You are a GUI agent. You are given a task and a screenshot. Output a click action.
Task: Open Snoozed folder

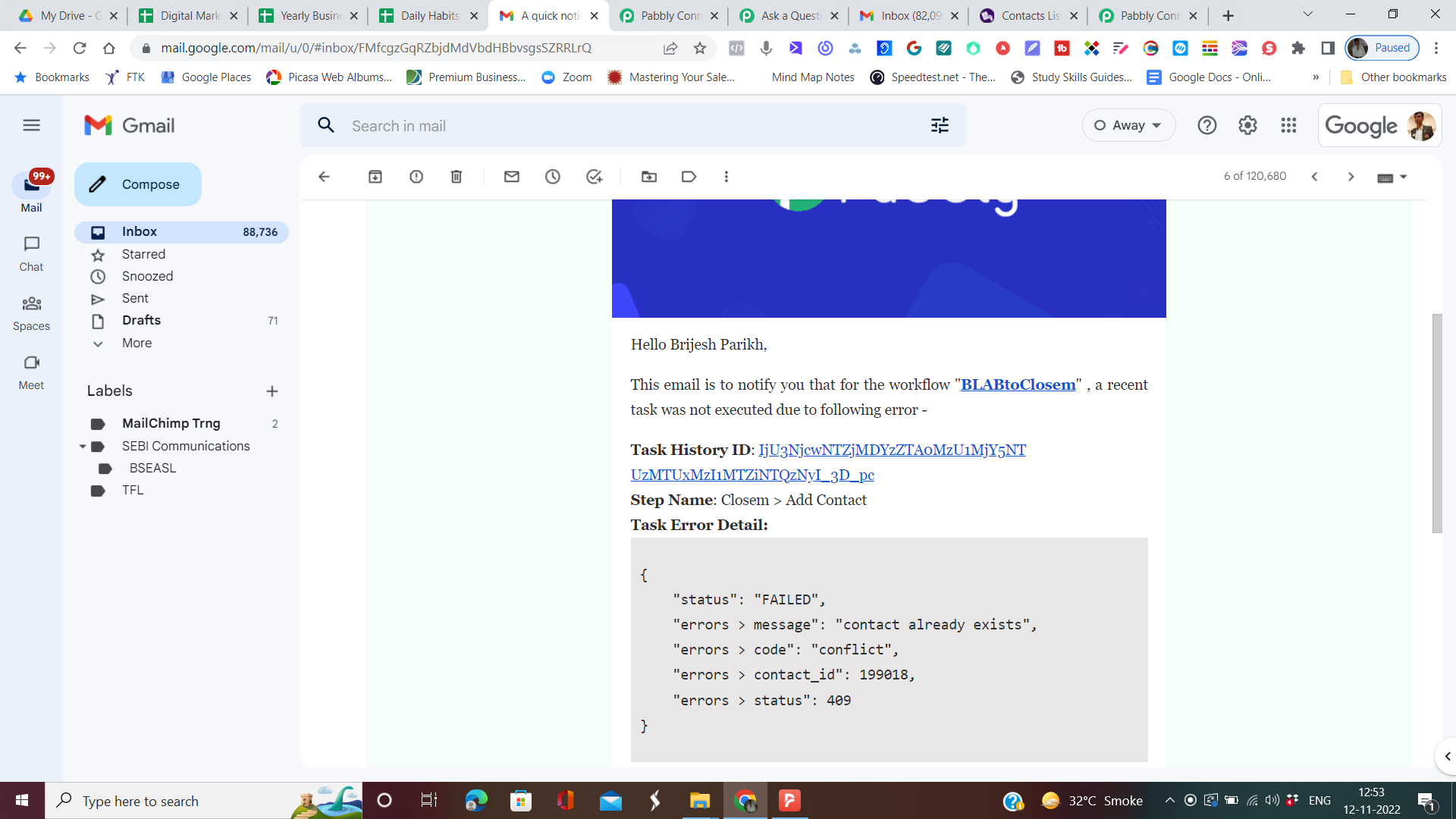(x=181, y=276)
